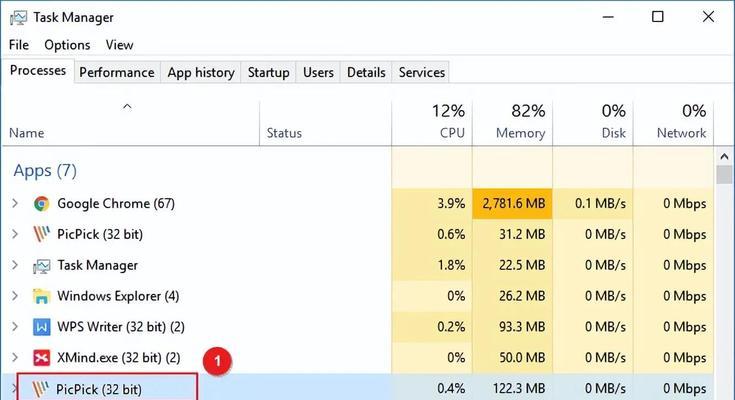Sort by the 0% Disk column
Viewport: 735px width, 400px height.
tap(593, 123)
